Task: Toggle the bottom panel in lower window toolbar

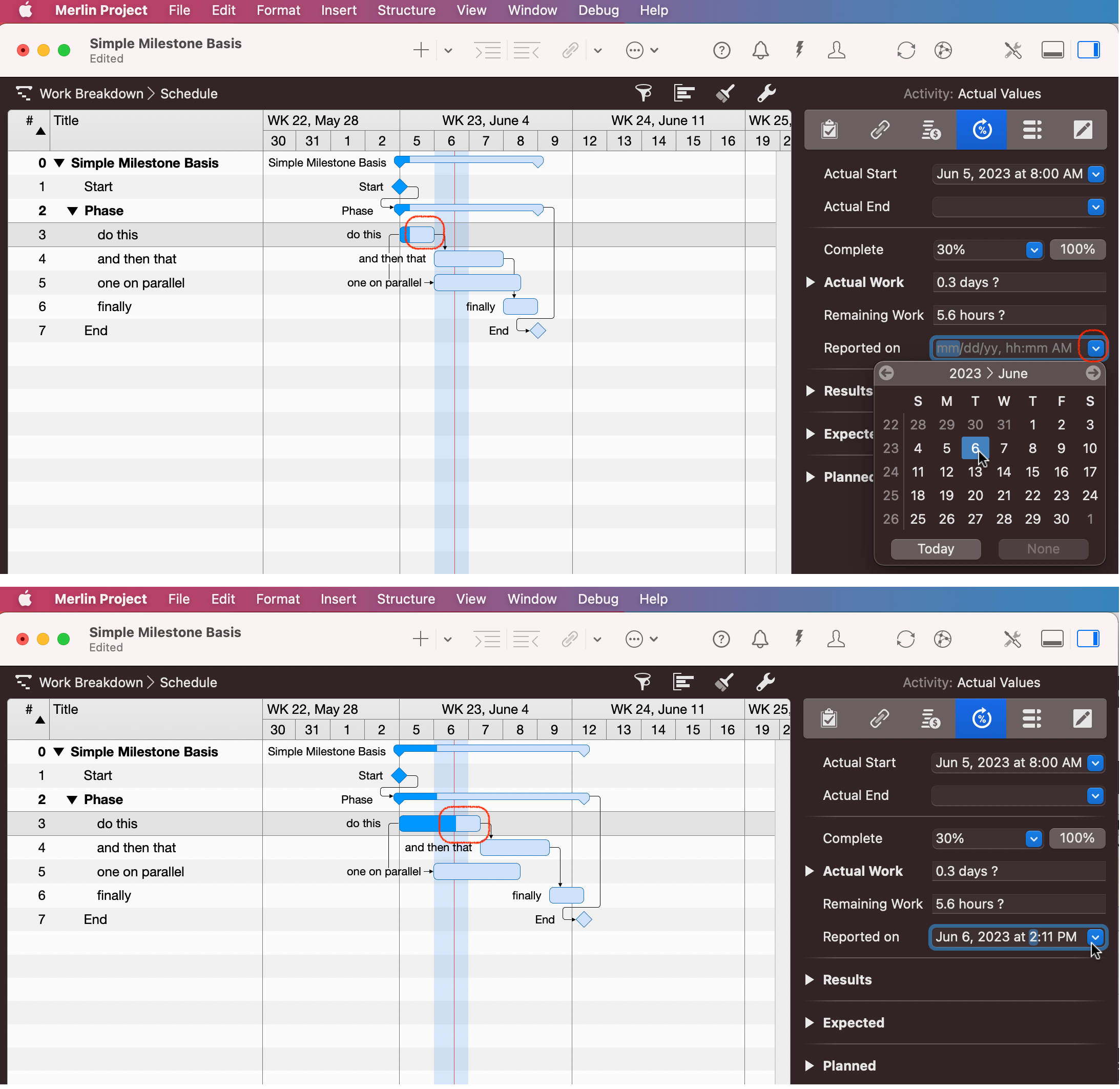Action: (x=1052, y=640)
